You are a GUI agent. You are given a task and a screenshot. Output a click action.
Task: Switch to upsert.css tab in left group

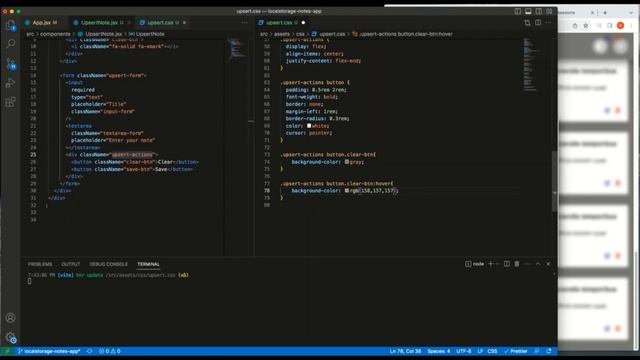[x=160, y=23]
